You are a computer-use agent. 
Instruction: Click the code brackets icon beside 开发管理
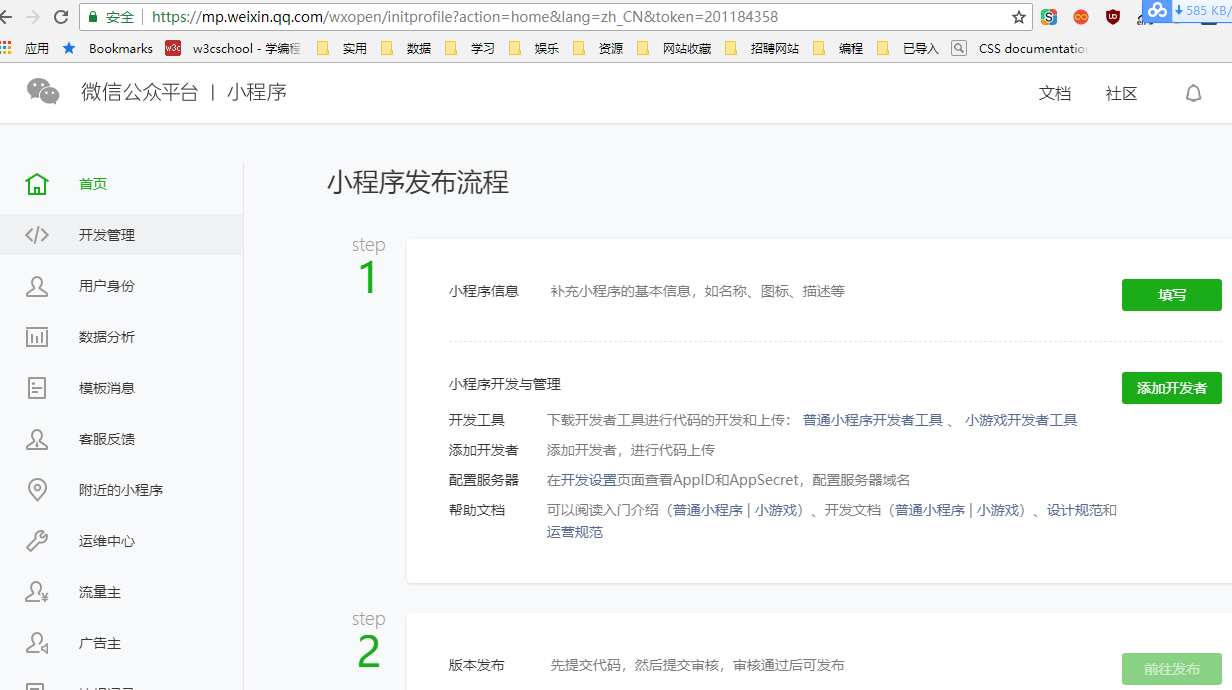coord(37,235)
